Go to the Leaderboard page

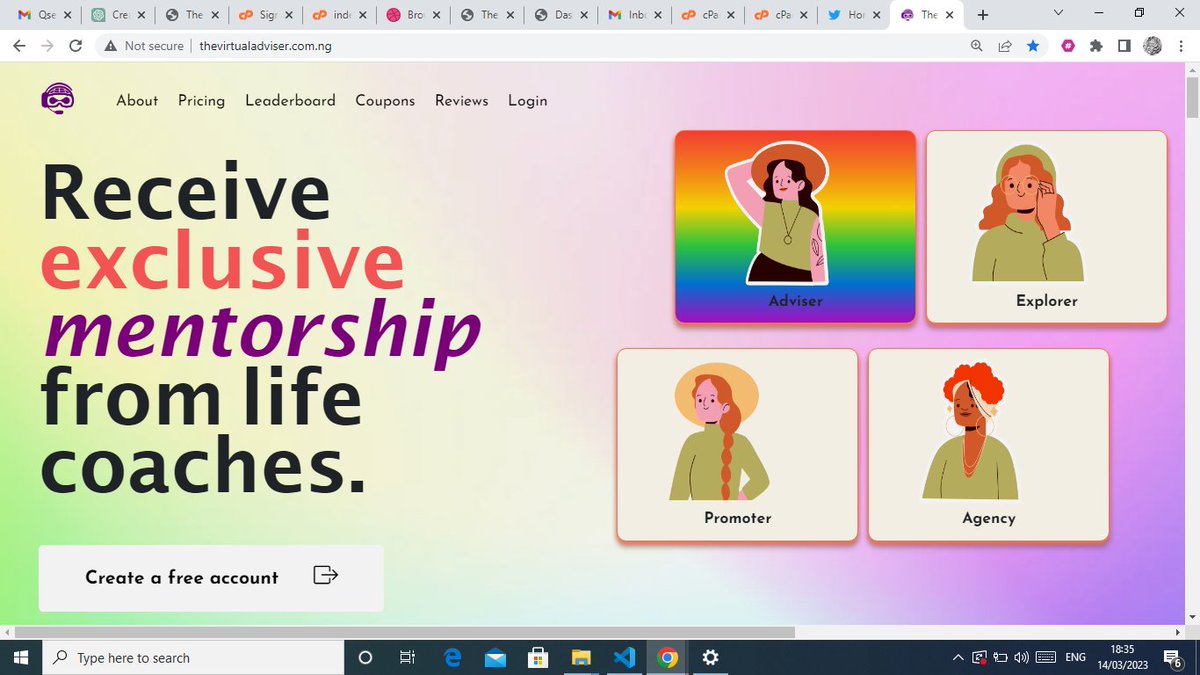290,101
